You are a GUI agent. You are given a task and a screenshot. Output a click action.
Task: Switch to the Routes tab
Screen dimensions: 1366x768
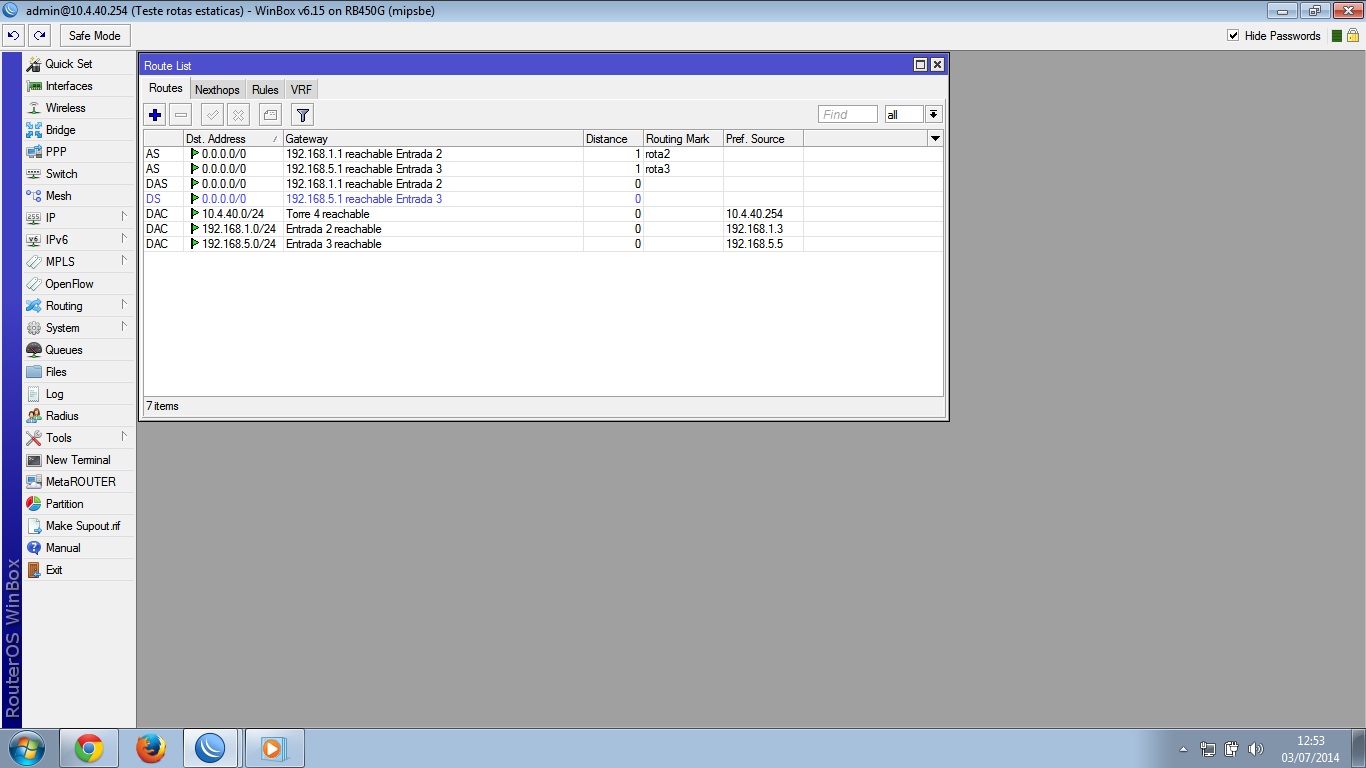[x=166, y=88]
